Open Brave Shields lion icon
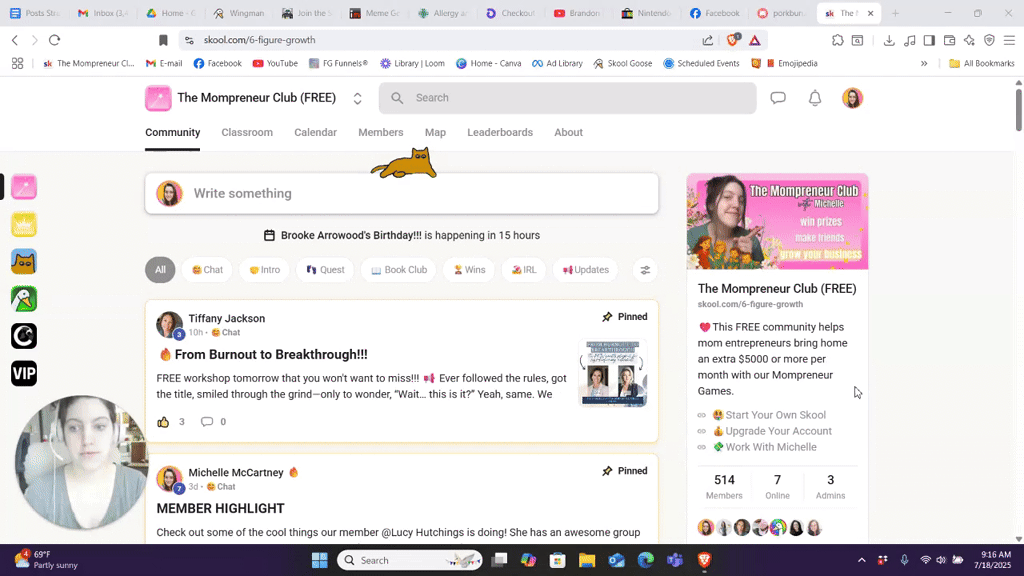 [x=732, y=40]
